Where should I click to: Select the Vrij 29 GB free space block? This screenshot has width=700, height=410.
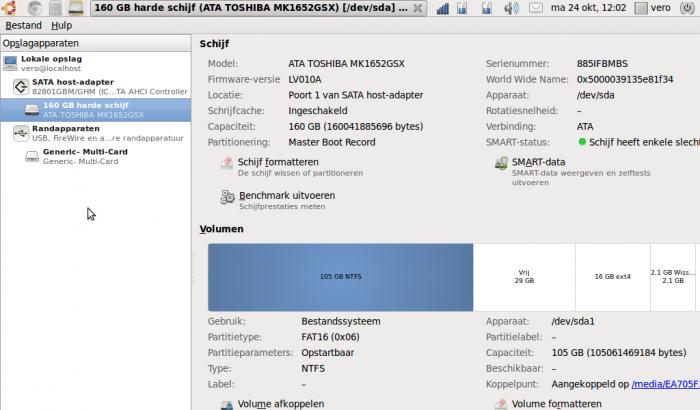coord(524,277)
